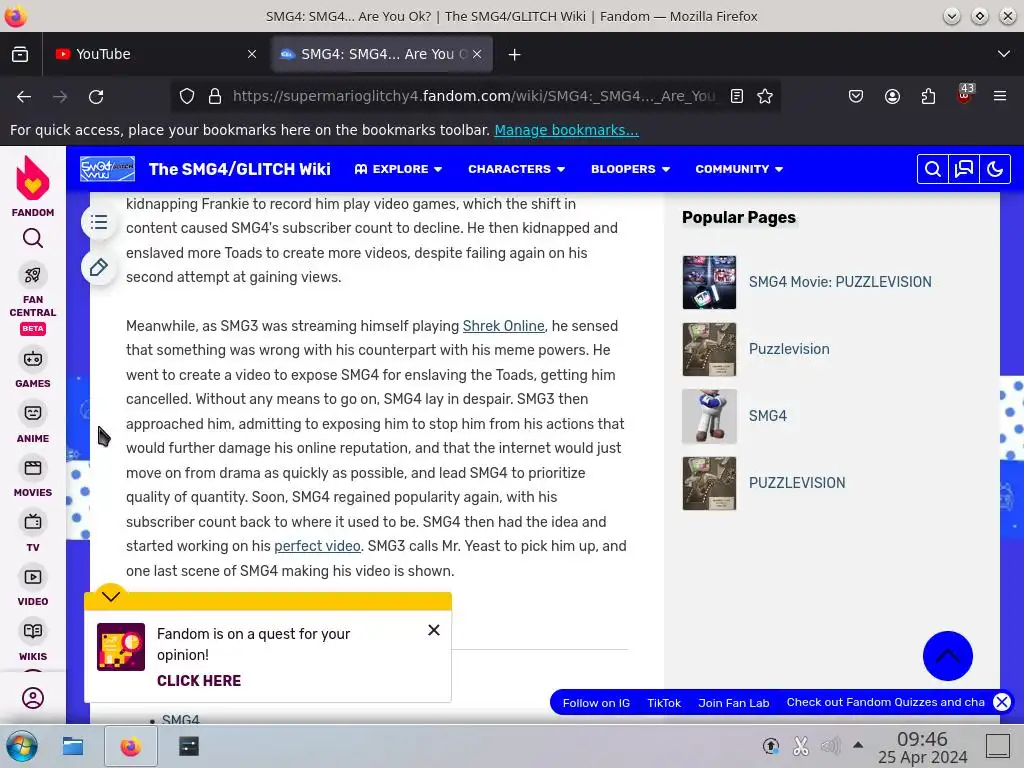Reload the page with refresh icon
1024x768 pixels.
coord(97,97)
